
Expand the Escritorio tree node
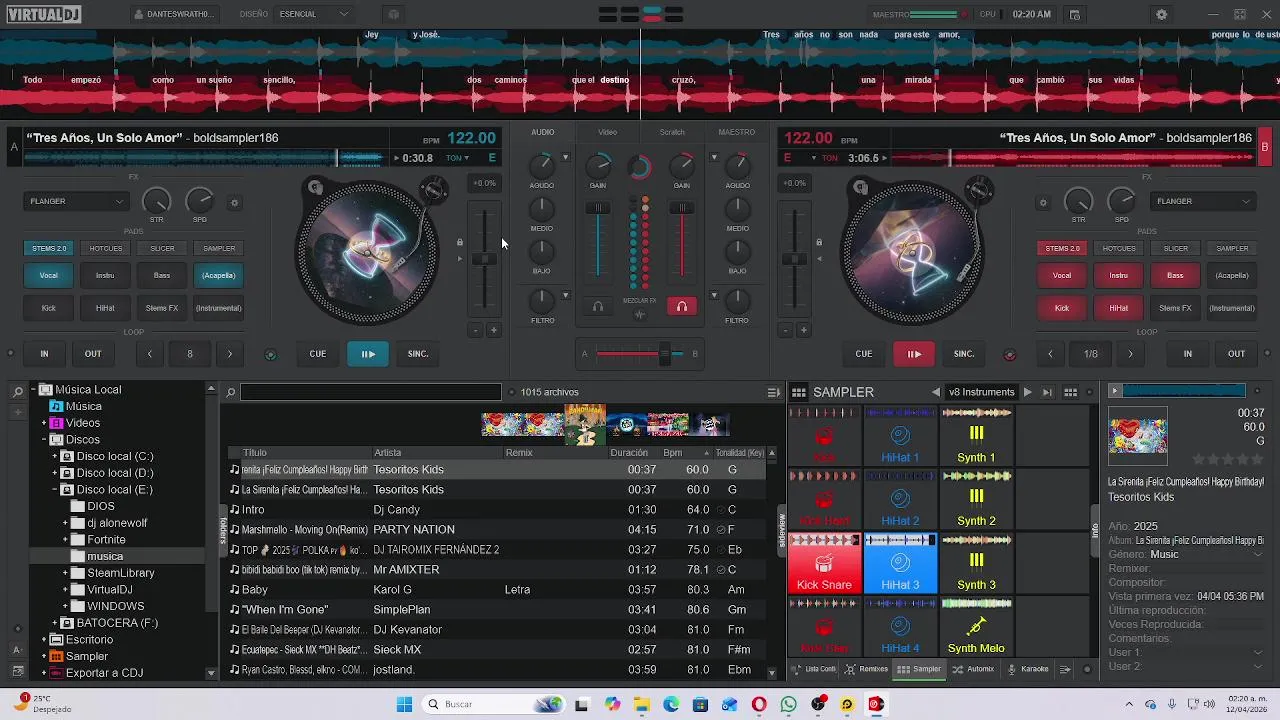point(44,639)
